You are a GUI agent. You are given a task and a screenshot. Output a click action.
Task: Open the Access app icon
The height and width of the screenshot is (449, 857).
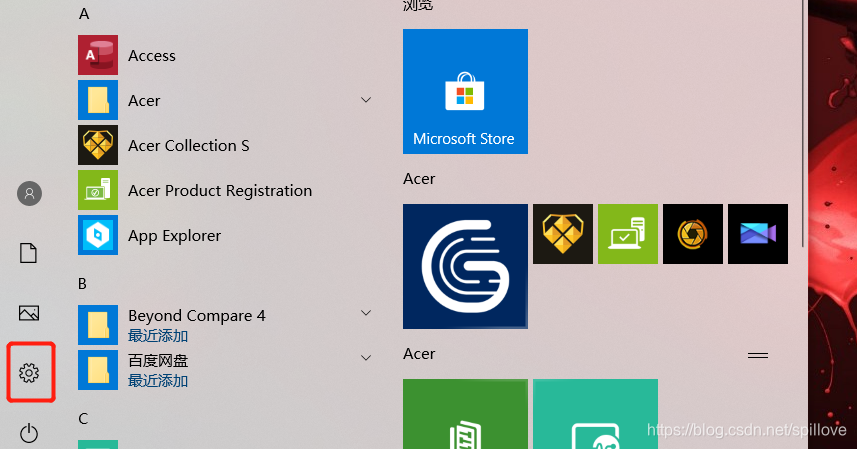click(98, 55)
